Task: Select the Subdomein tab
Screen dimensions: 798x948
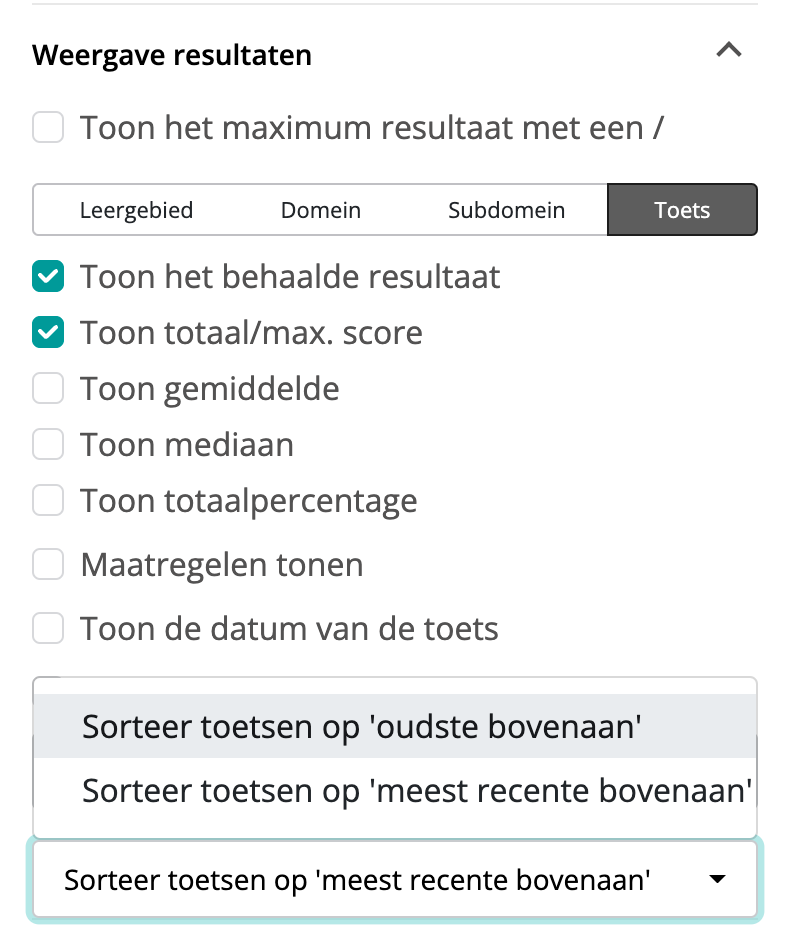Action: pos(506,210)
